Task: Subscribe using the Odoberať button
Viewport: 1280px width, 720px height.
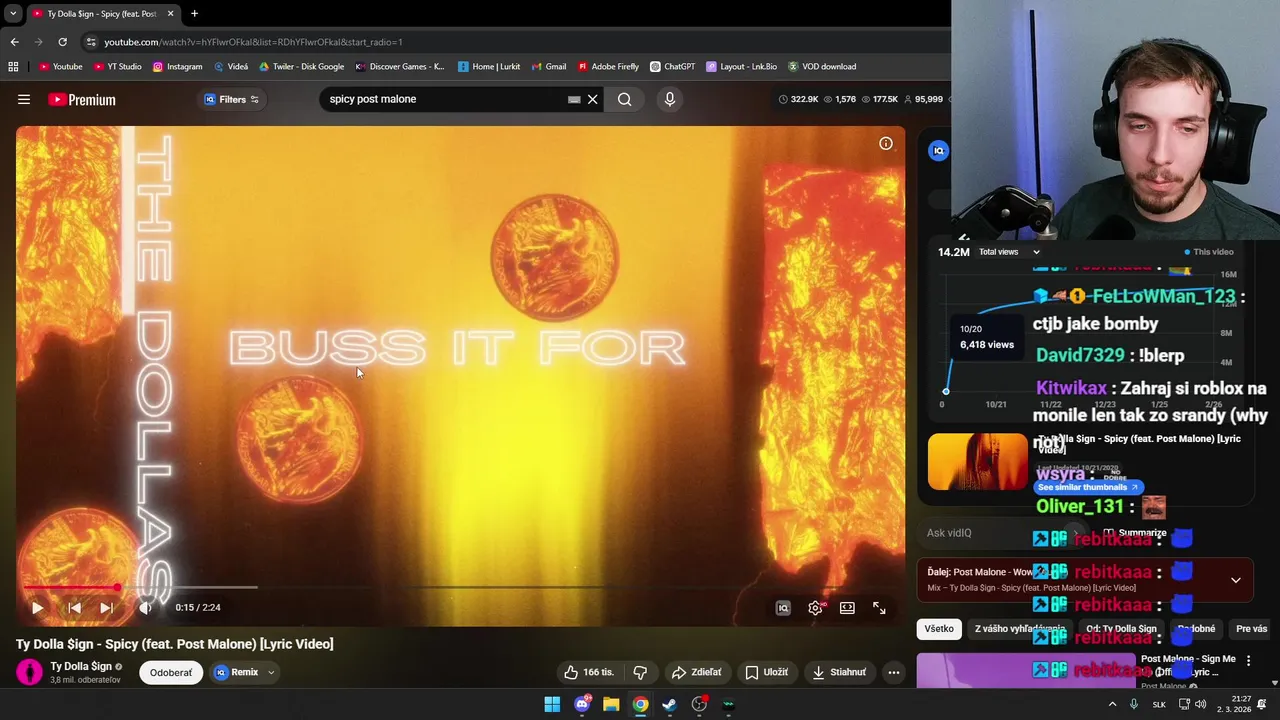Action: pos(171,672)
